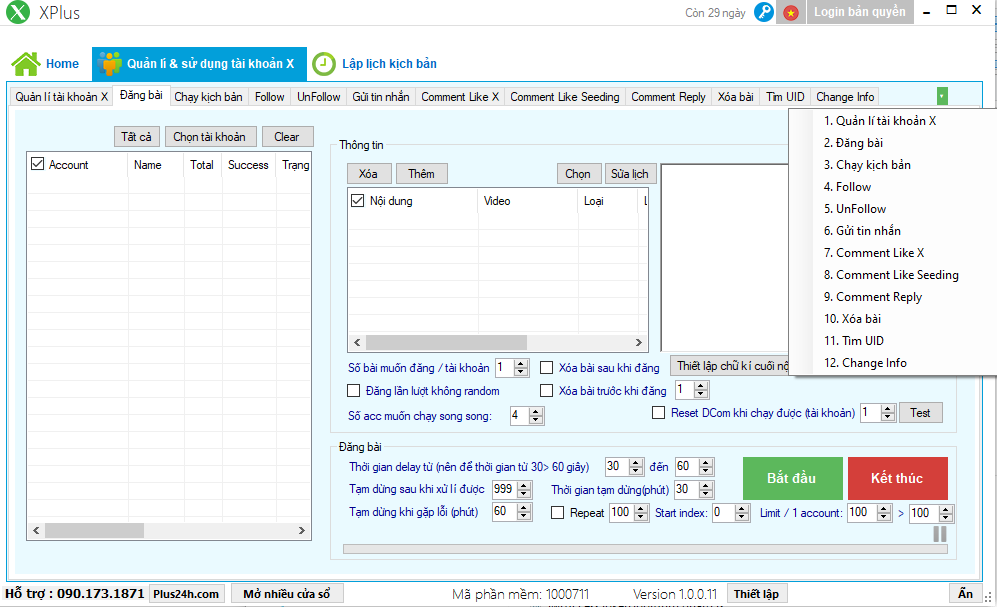
Task: Switch to the UnFollow tab
Action: (319, 97)
